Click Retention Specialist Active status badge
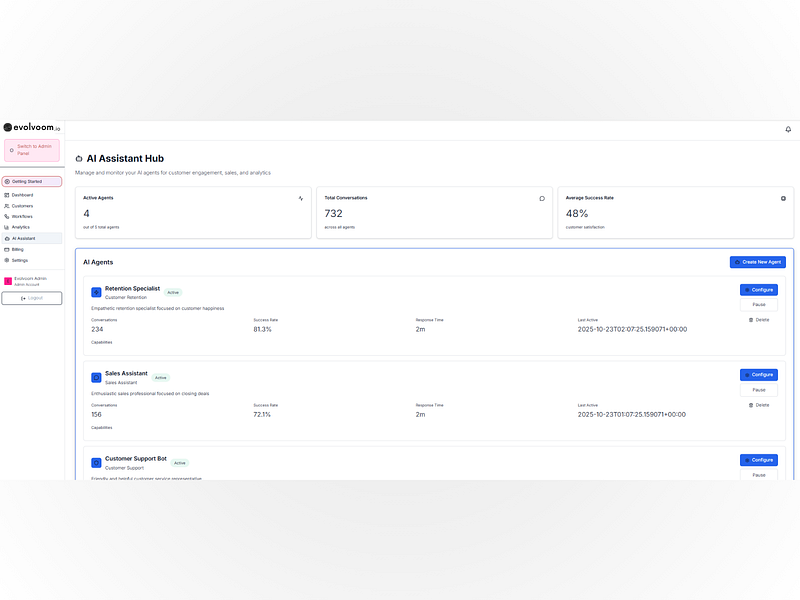 (173, 292)
